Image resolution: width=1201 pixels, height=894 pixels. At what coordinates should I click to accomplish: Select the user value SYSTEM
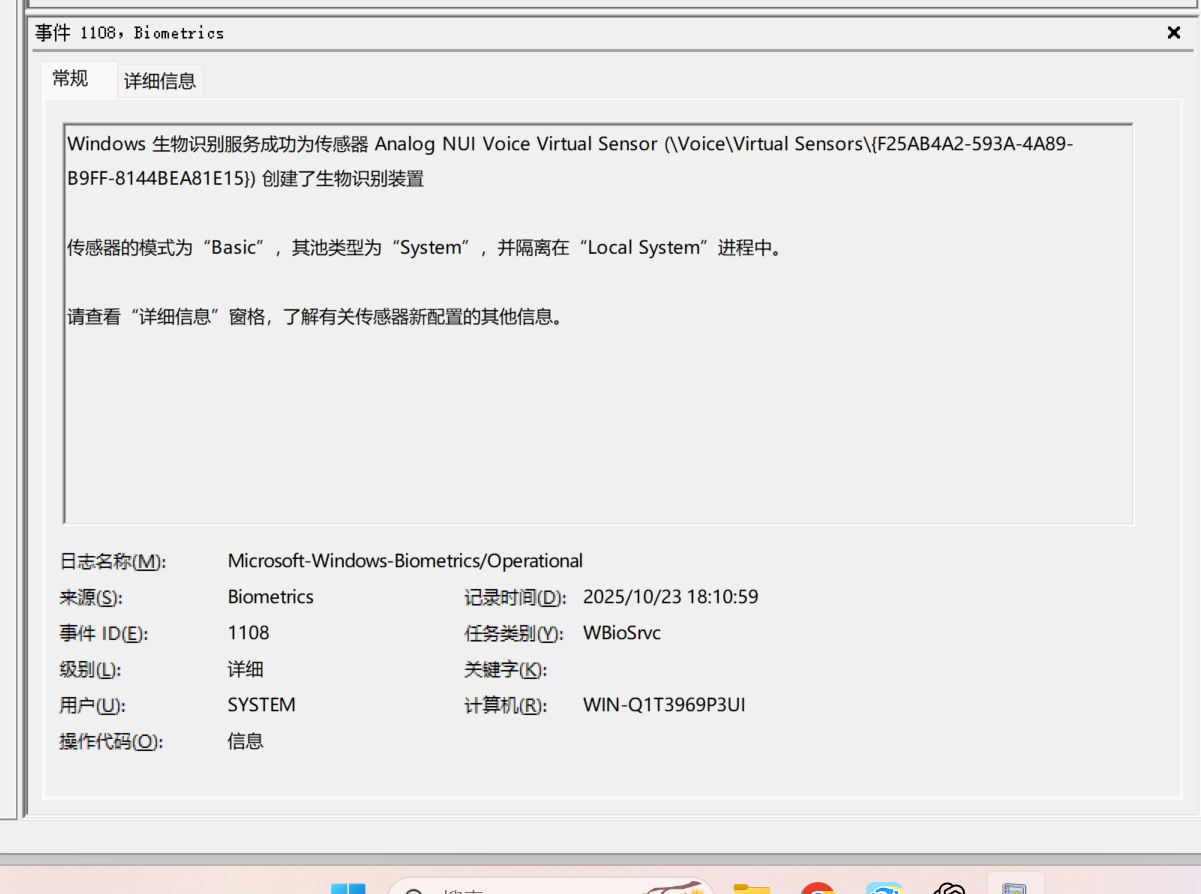(x=262, y=705)
